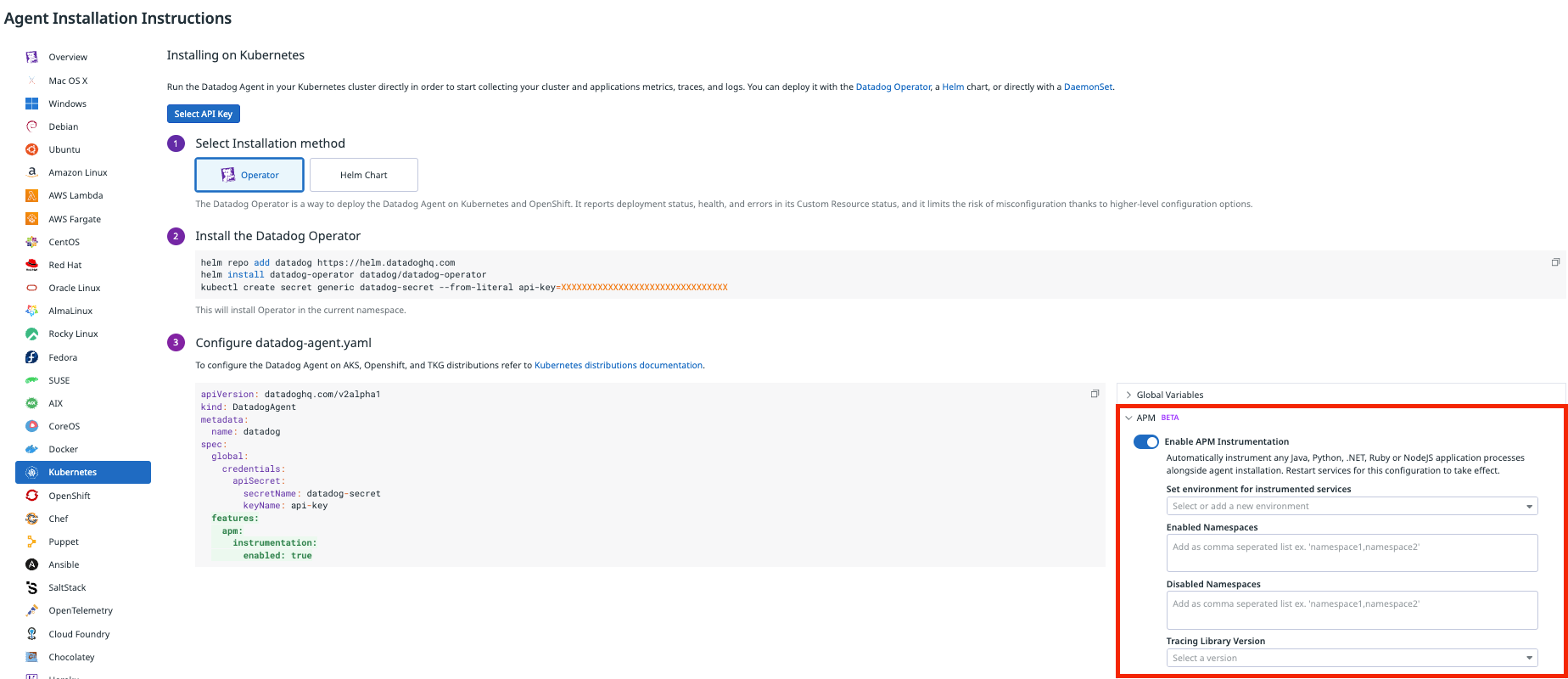
Task: Choose the Helm Chart installation method
Action: 363,175
